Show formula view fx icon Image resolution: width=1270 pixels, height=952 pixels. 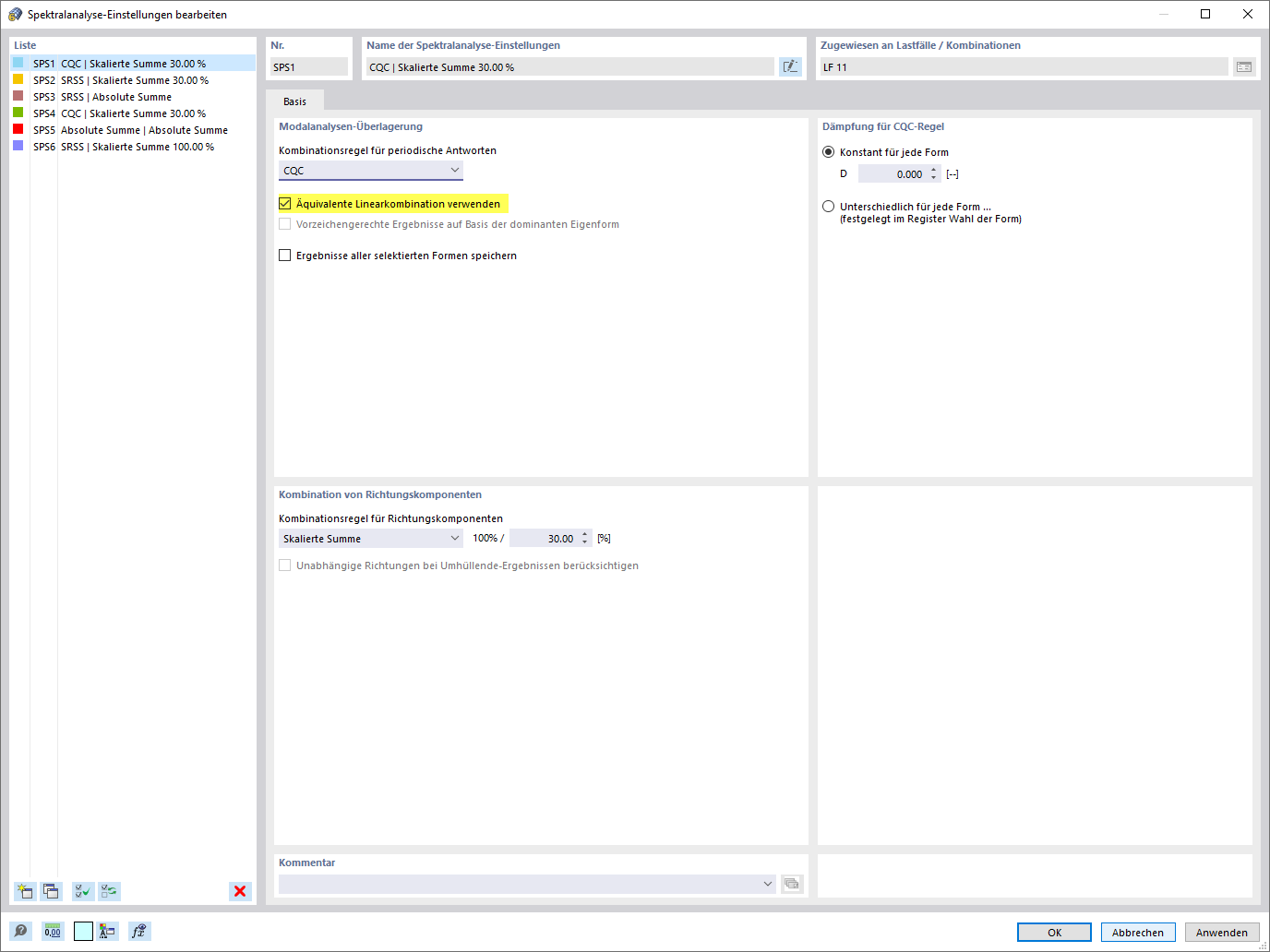pos(139,932)
